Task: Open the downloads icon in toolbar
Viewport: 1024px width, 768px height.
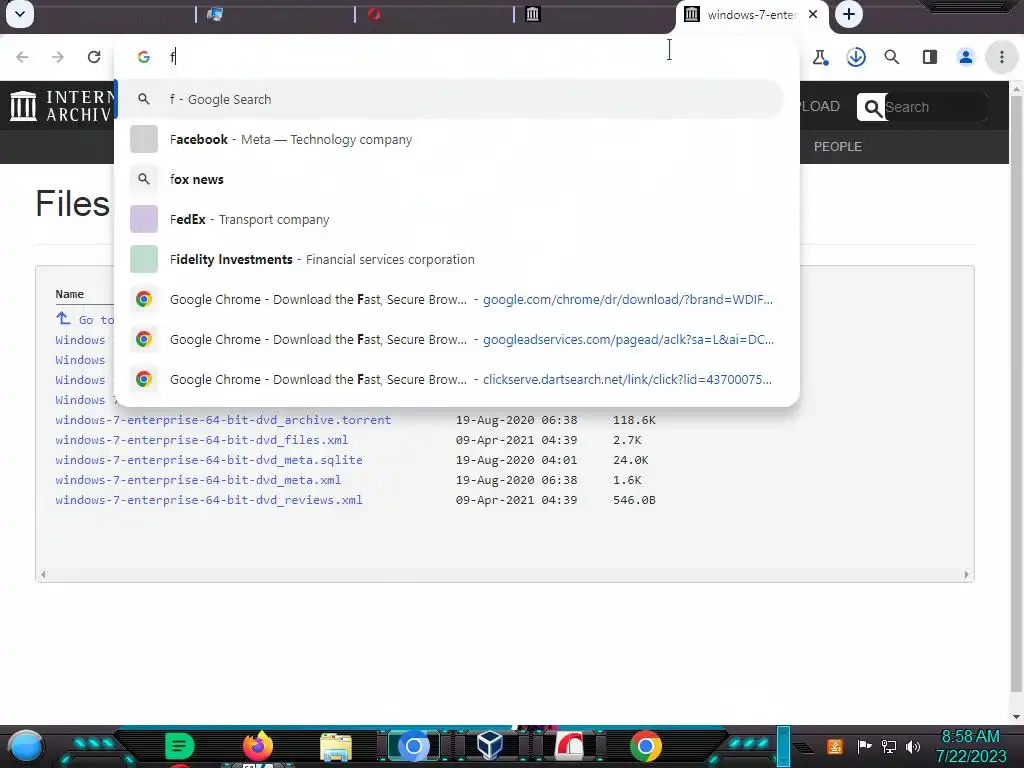Action: (x=856, y=57)
